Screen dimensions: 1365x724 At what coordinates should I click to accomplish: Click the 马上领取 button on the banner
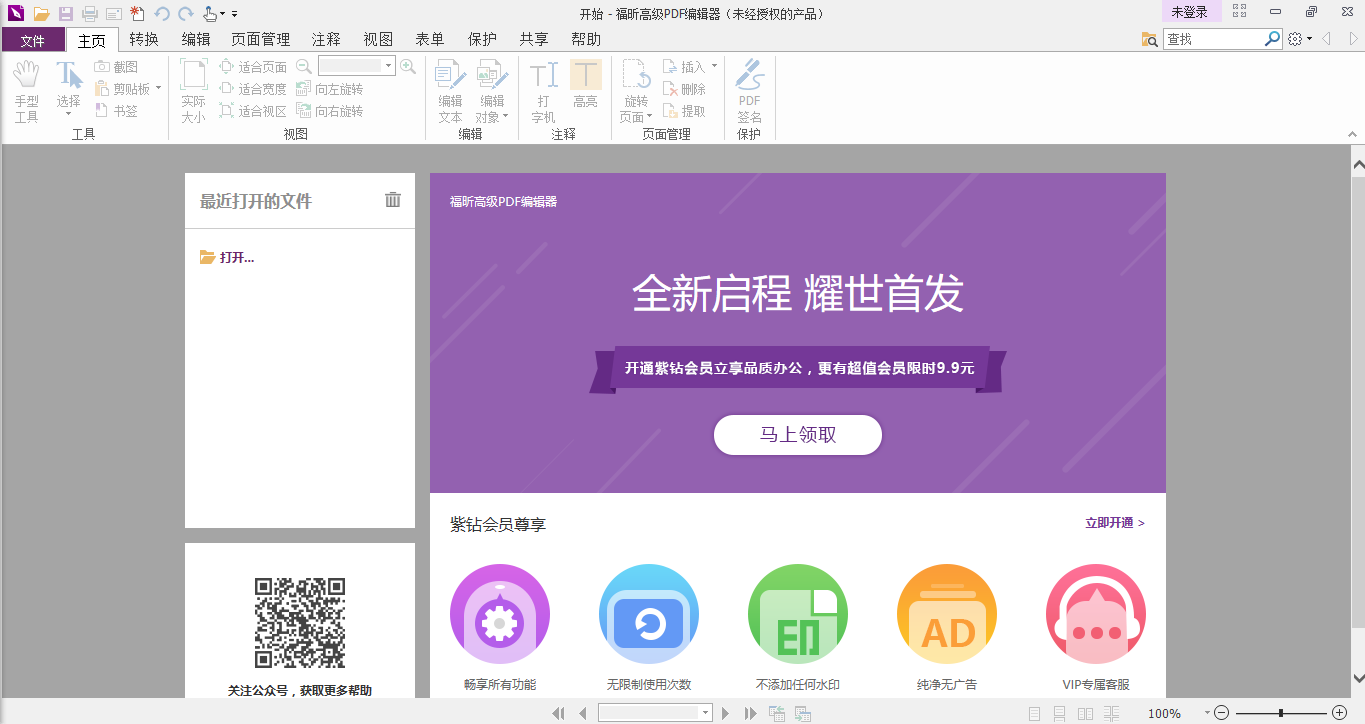point(797,435)
